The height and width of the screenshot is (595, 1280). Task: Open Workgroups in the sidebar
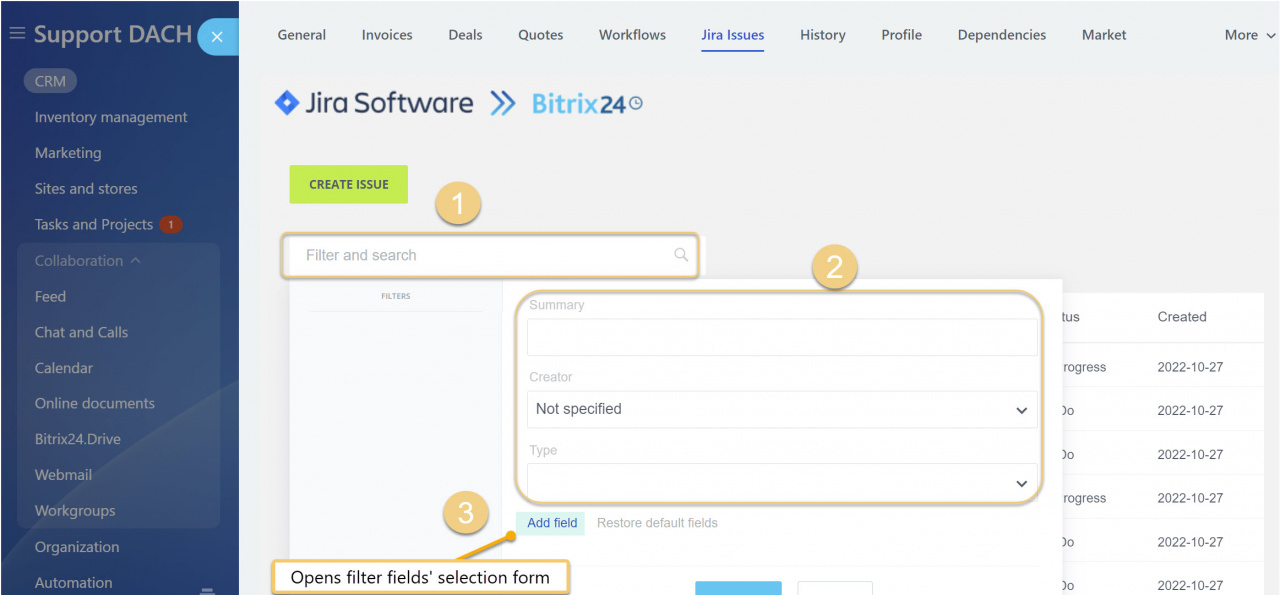[75, 511]
